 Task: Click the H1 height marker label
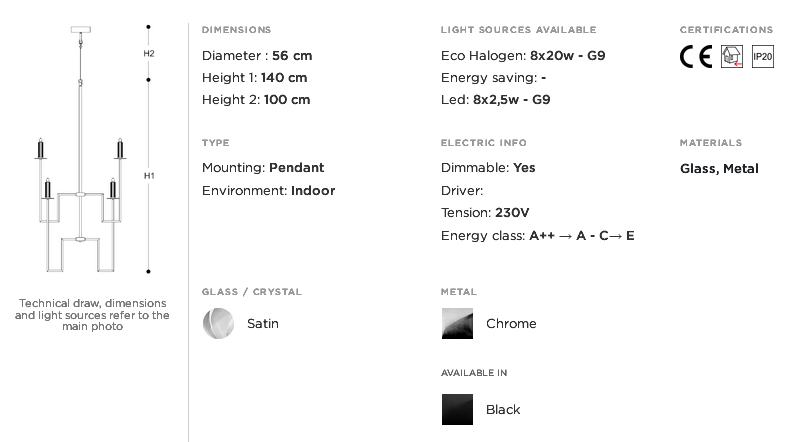149,176
